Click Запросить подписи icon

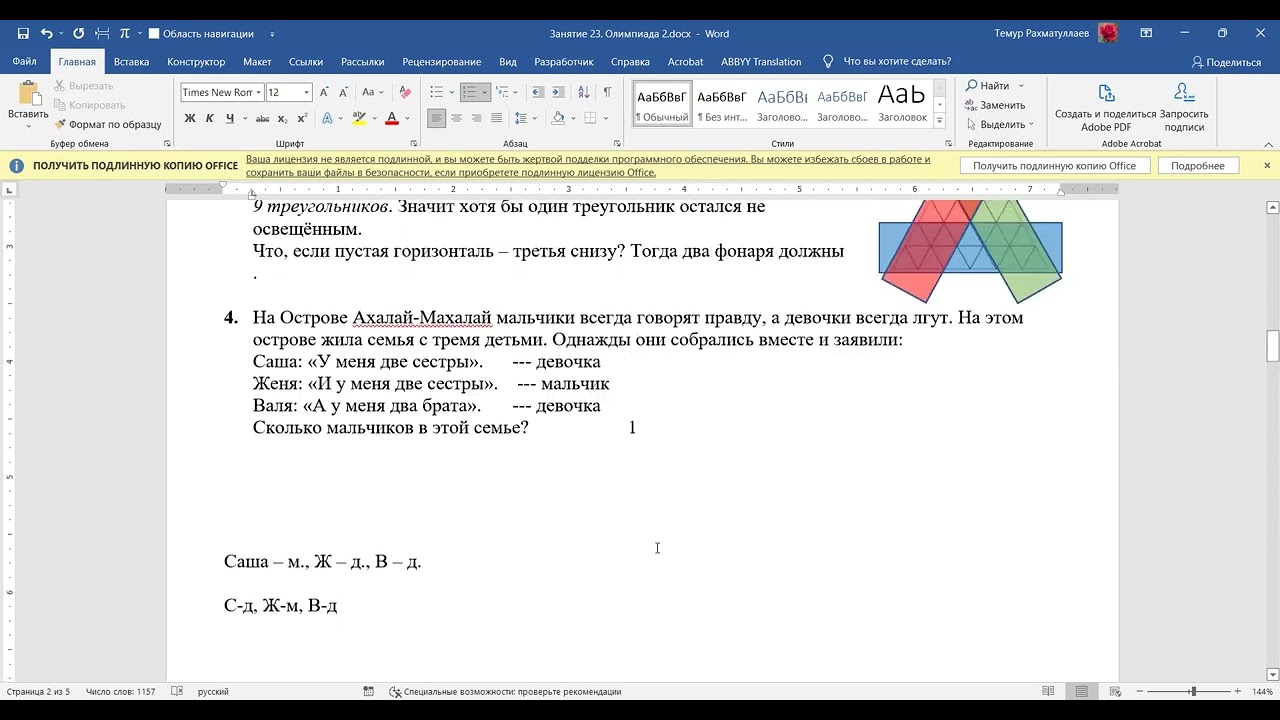coord(1184,108)
